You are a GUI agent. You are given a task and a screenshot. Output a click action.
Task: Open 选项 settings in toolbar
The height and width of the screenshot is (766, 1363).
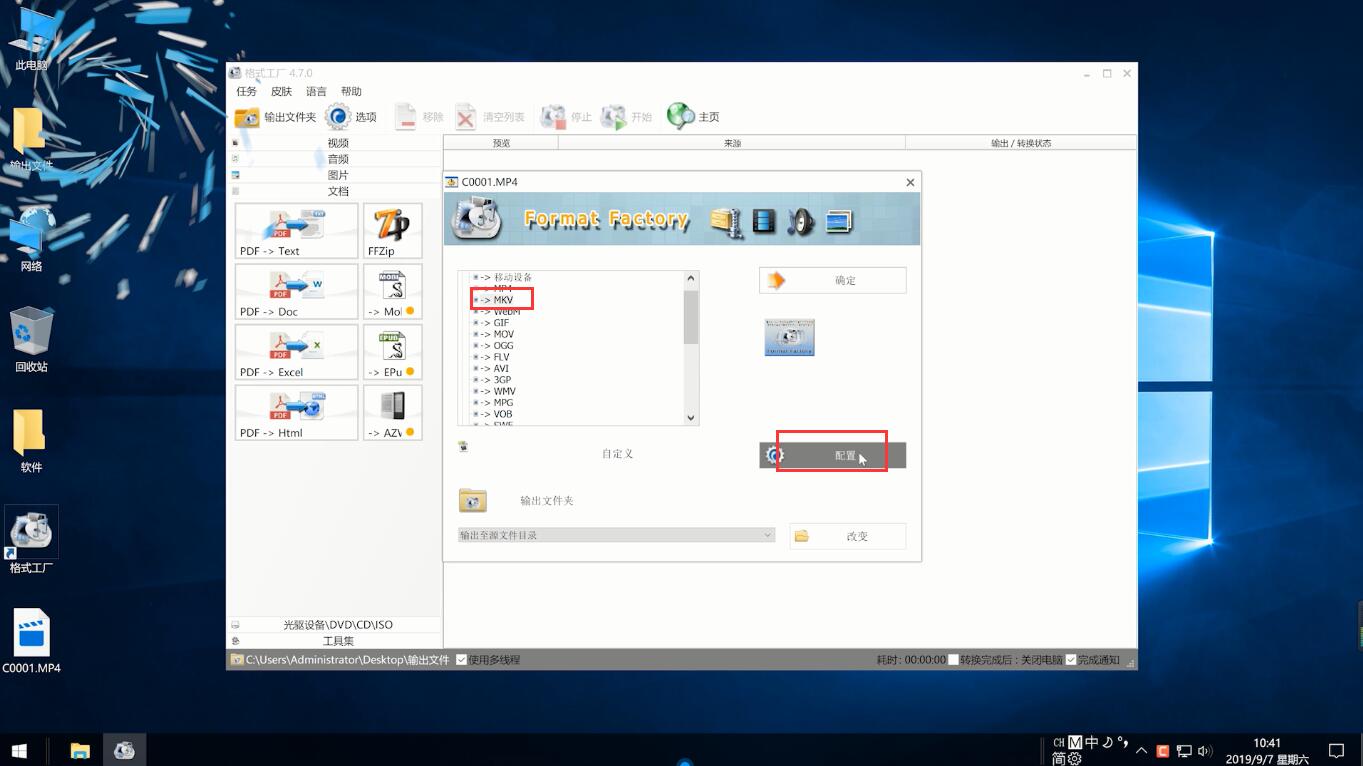pos(350,117)
